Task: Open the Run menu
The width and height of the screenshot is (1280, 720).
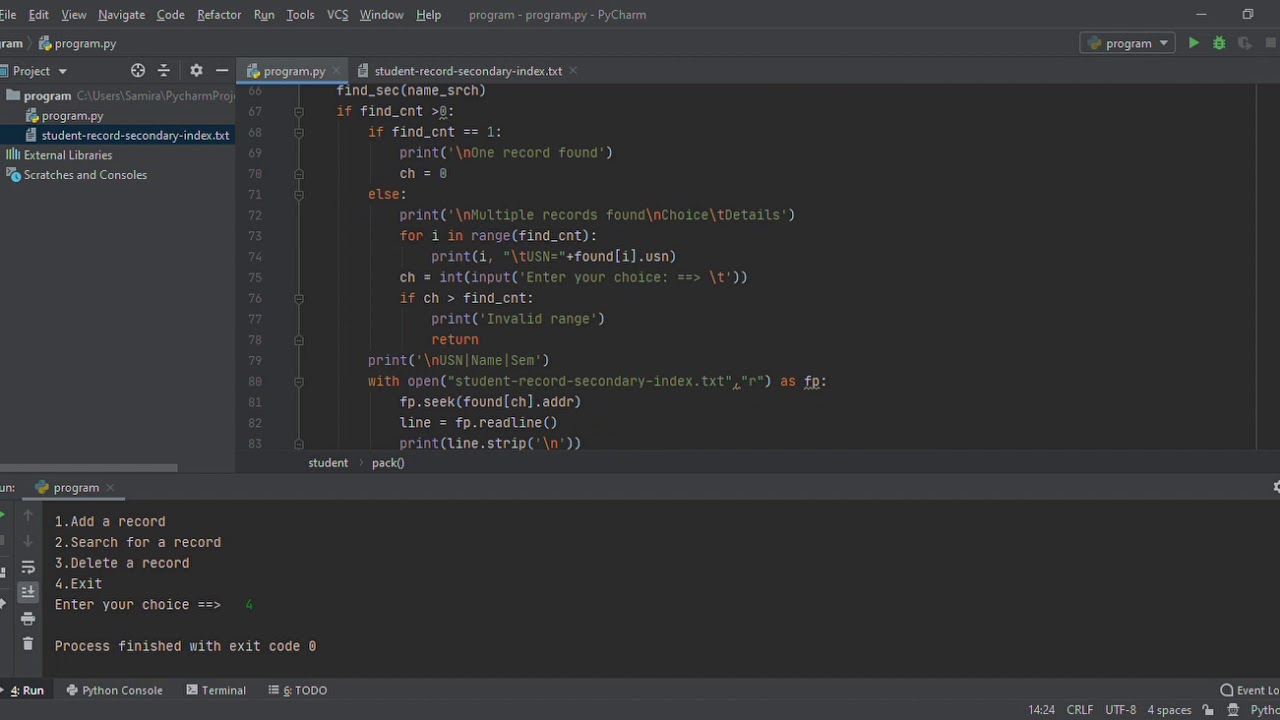Action: pyautogui.click(x=264, y=15)
